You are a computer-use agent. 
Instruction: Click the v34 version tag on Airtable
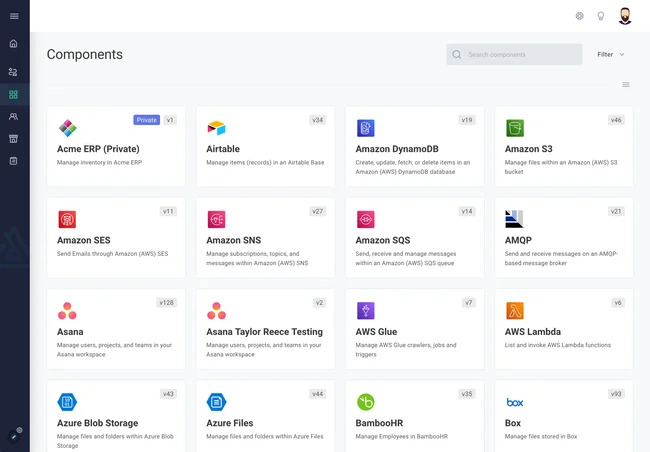318,120
